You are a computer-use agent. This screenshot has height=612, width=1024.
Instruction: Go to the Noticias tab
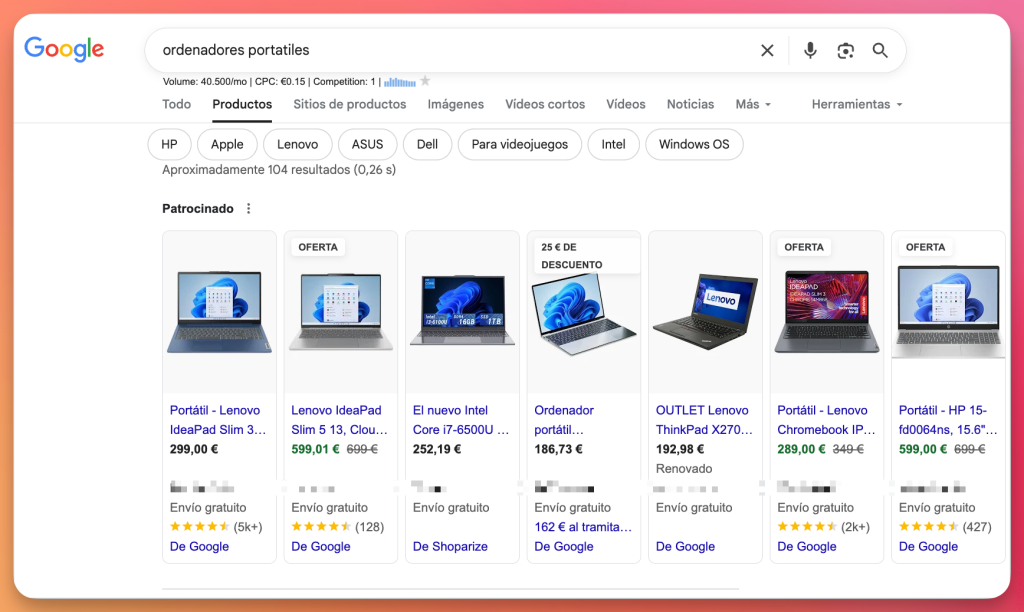(690, 105)
